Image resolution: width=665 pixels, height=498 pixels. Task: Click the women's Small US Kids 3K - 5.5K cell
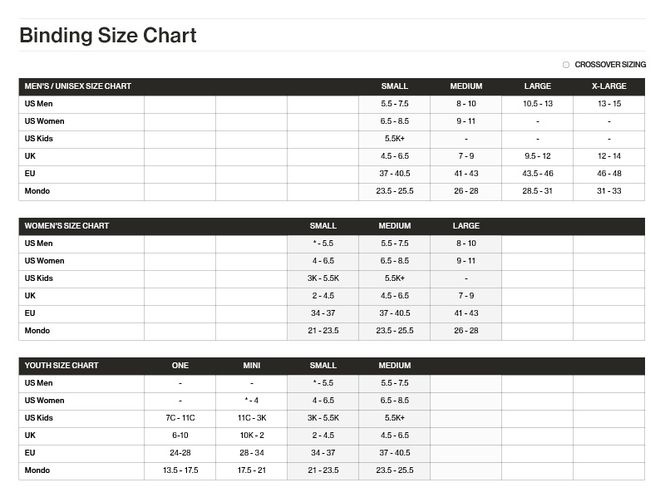pyautogui.click(x=323, y=278)
